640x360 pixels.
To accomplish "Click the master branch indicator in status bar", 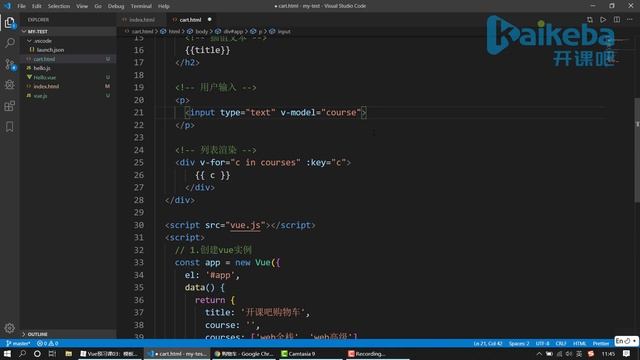I will [18, 343].
